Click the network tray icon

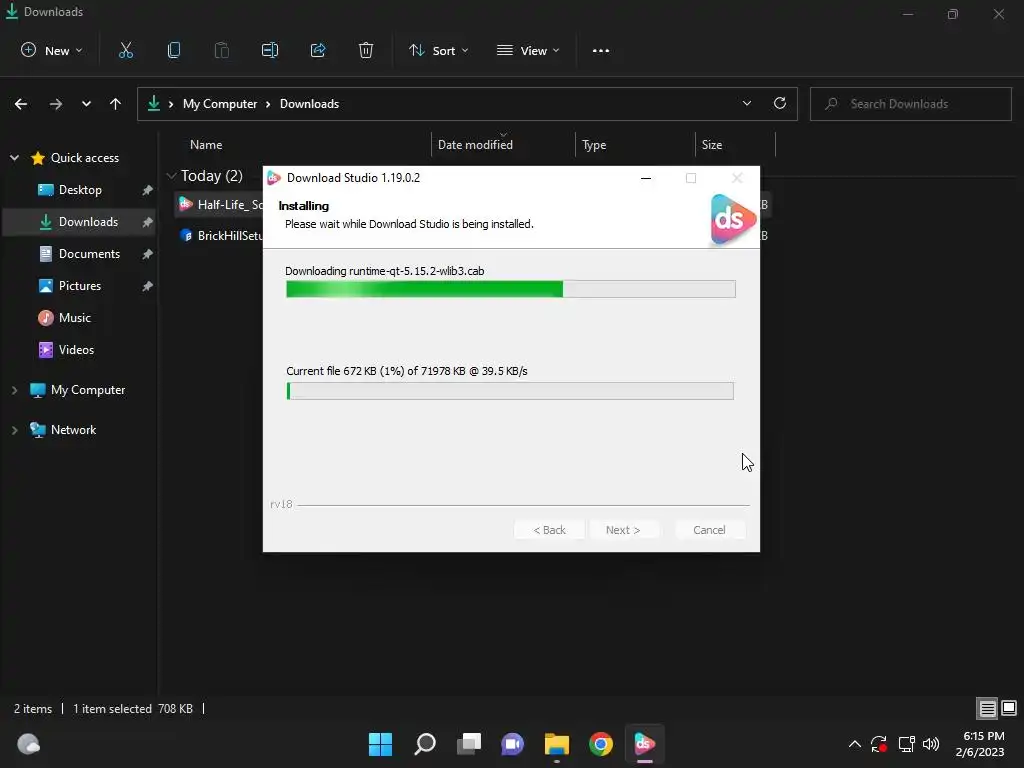point(906,744)
